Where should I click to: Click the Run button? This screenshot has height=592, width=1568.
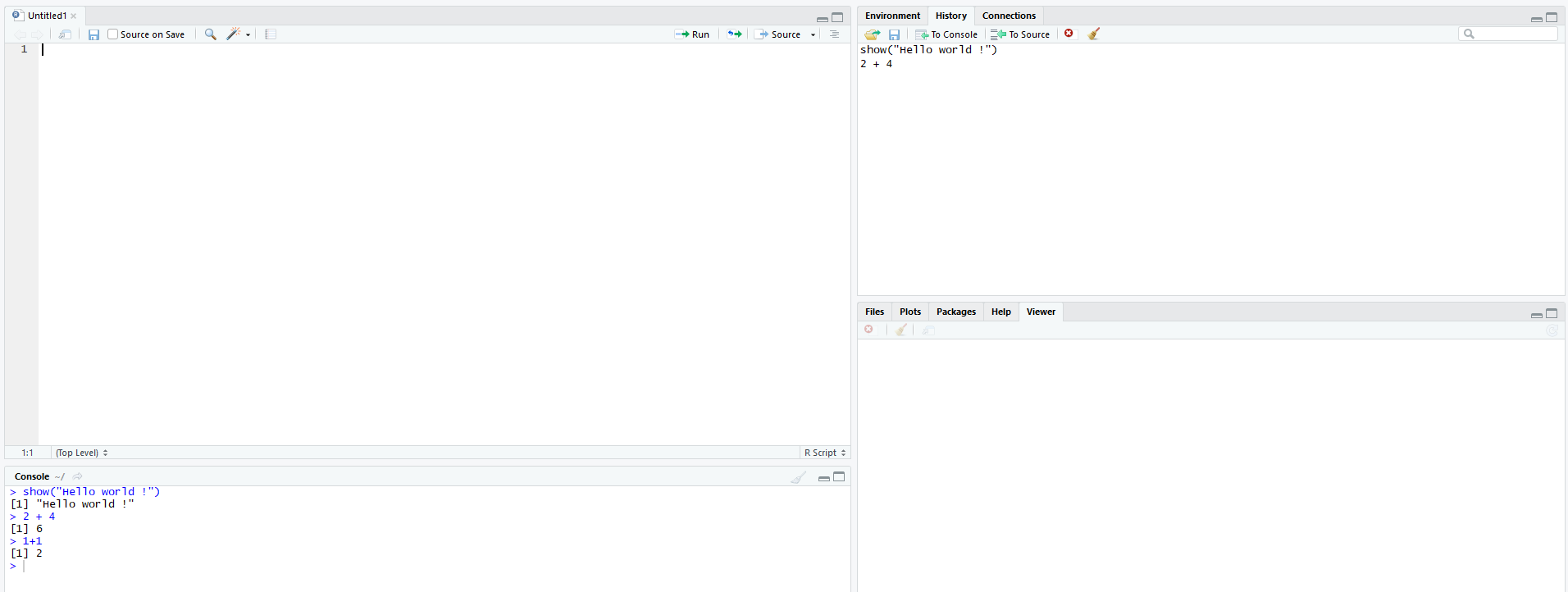pos(692,34)
